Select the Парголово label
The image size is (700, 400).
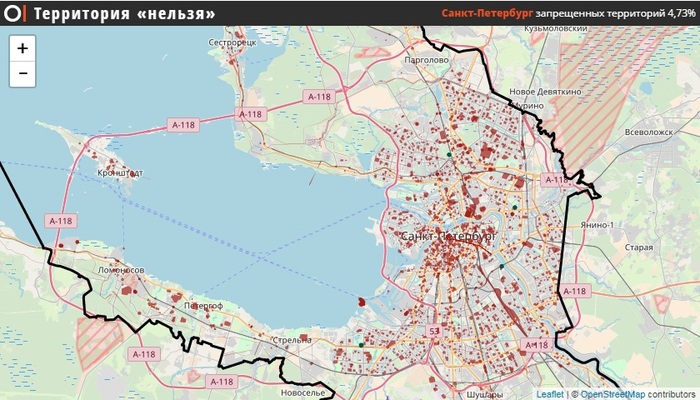(x=426, y=60)
